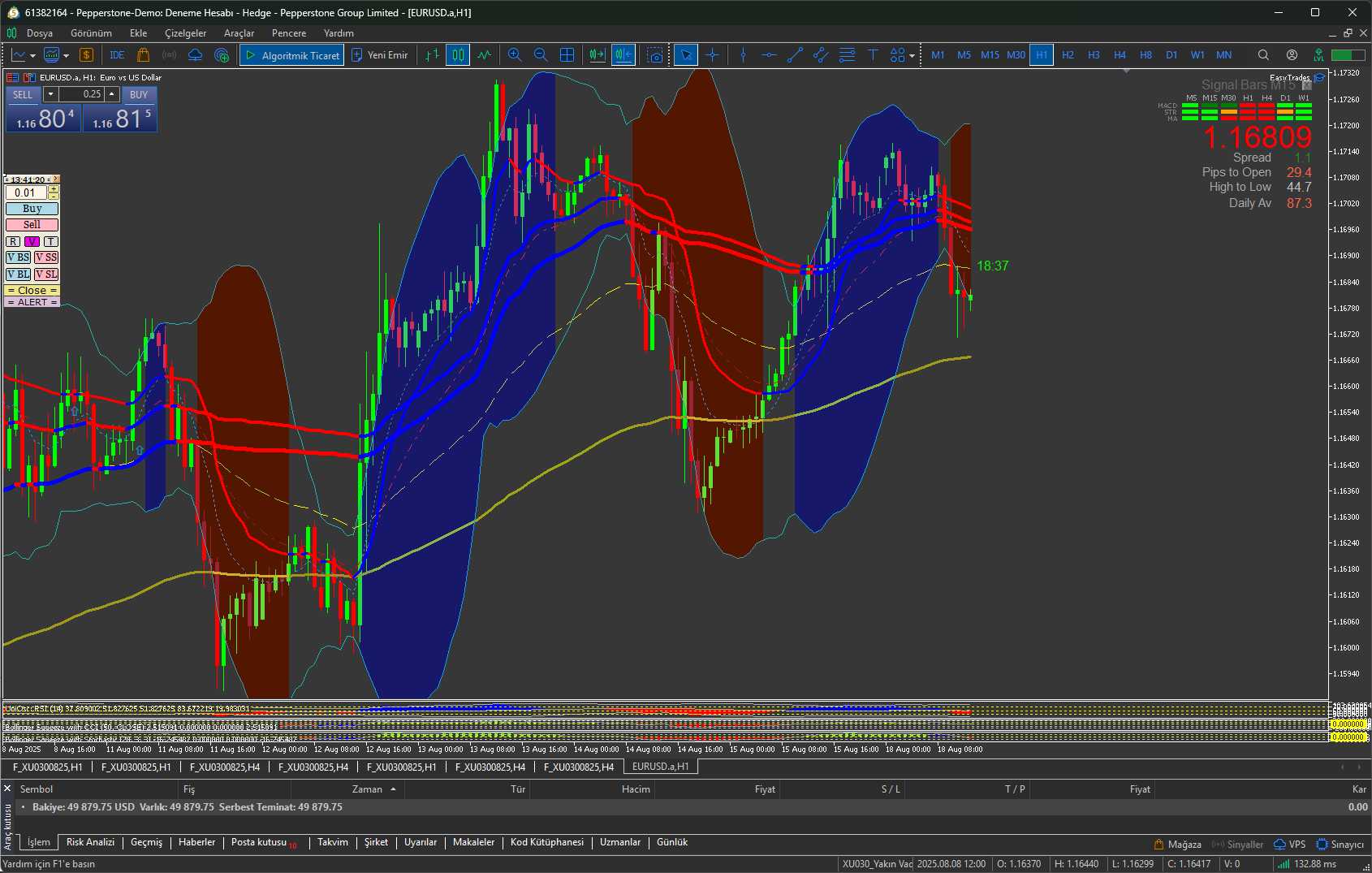Open the user account profile icon
This screenshot has height=873, width=1372.
pyautogui.click(x=1292, y=55)
